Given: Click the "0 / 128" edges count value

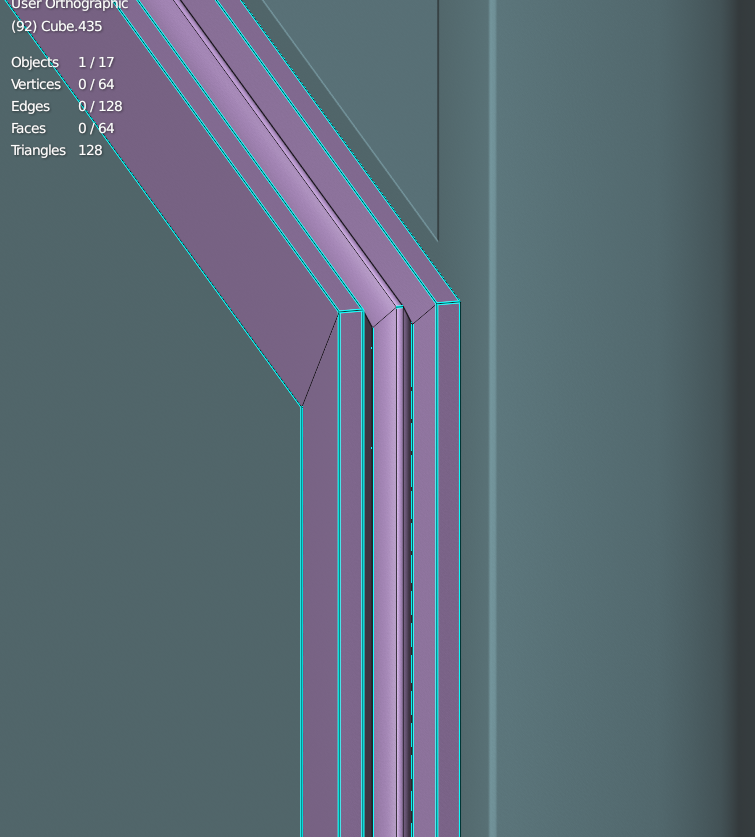Looking at the screenshot, I should 100,106.
